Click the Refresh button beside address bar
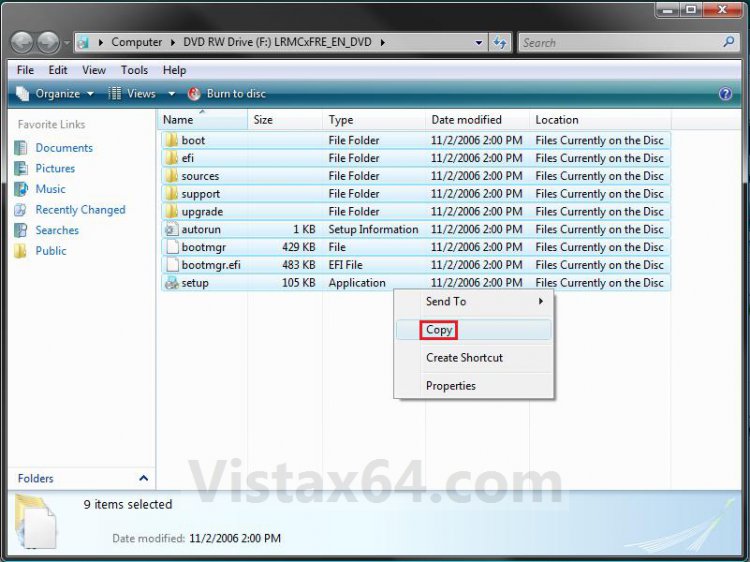750x562 pixels. (x=500, y=43)
